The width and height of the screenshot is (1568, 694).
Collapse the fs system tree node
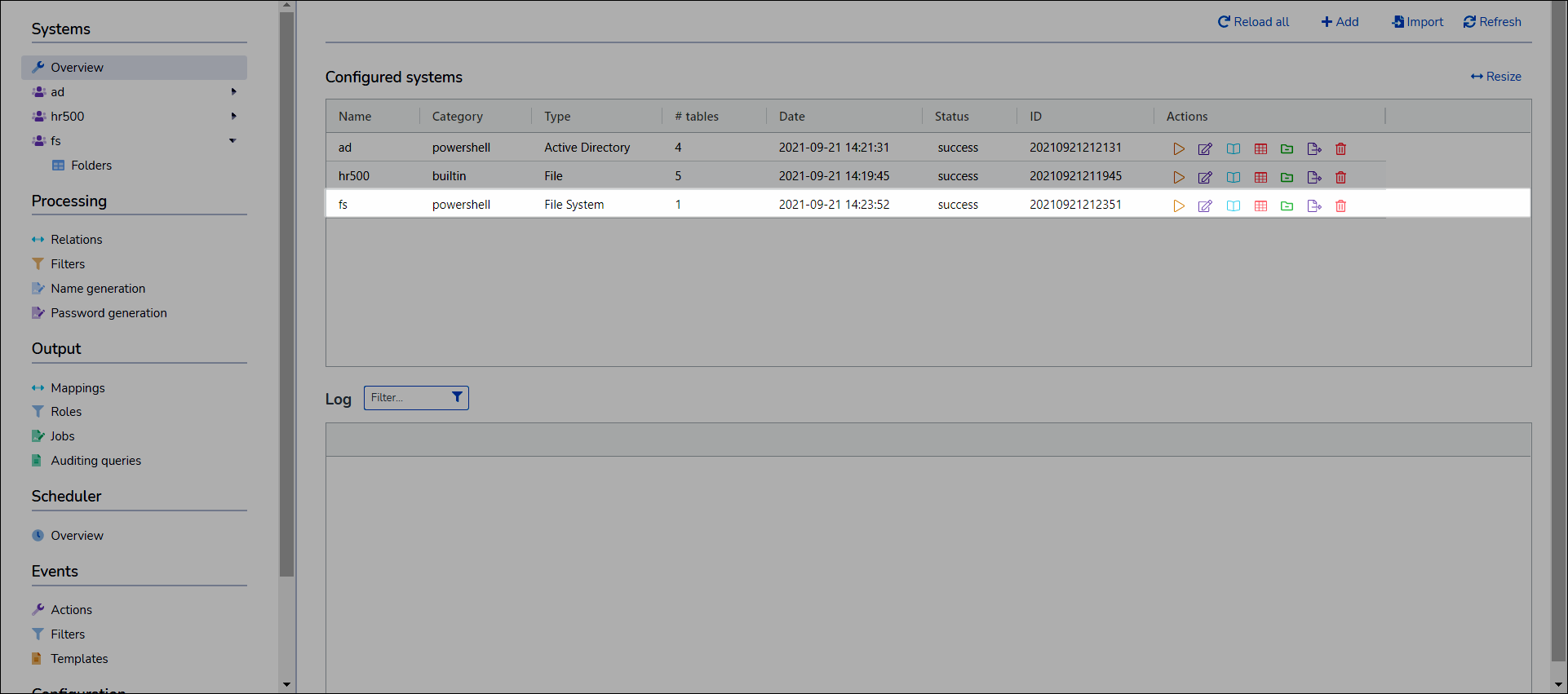[233, 141]
